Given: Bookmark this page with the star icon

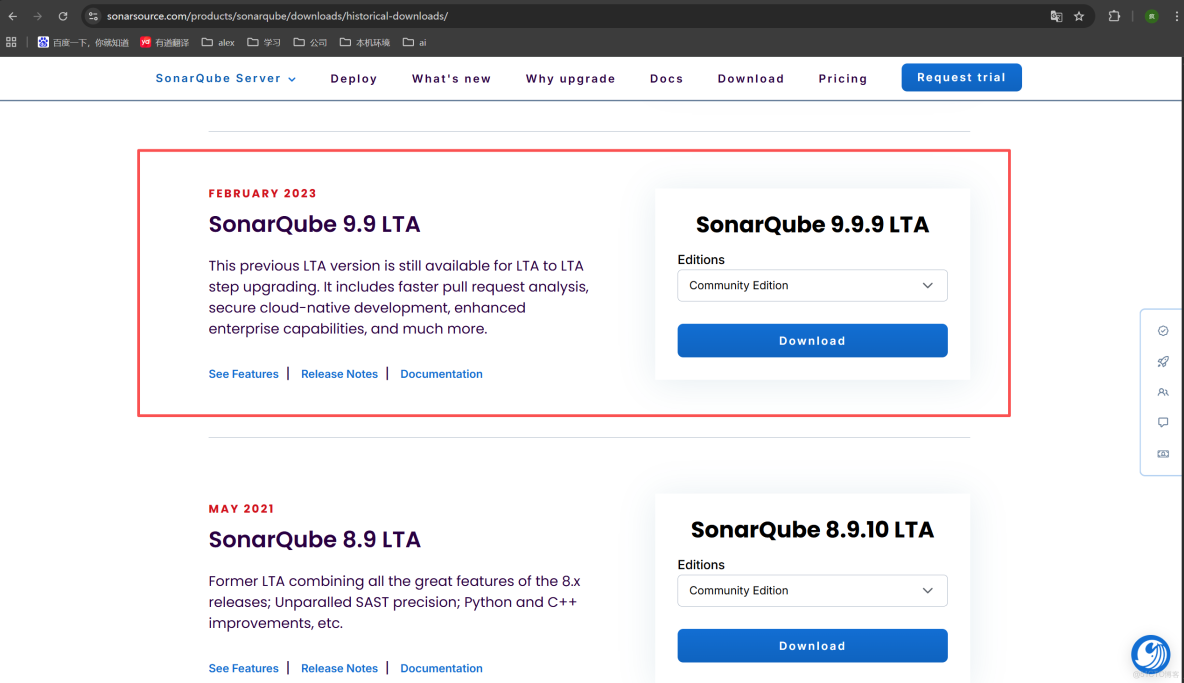Looking at the screenshot, I should pyautogui.click(x=1077, y=16).
